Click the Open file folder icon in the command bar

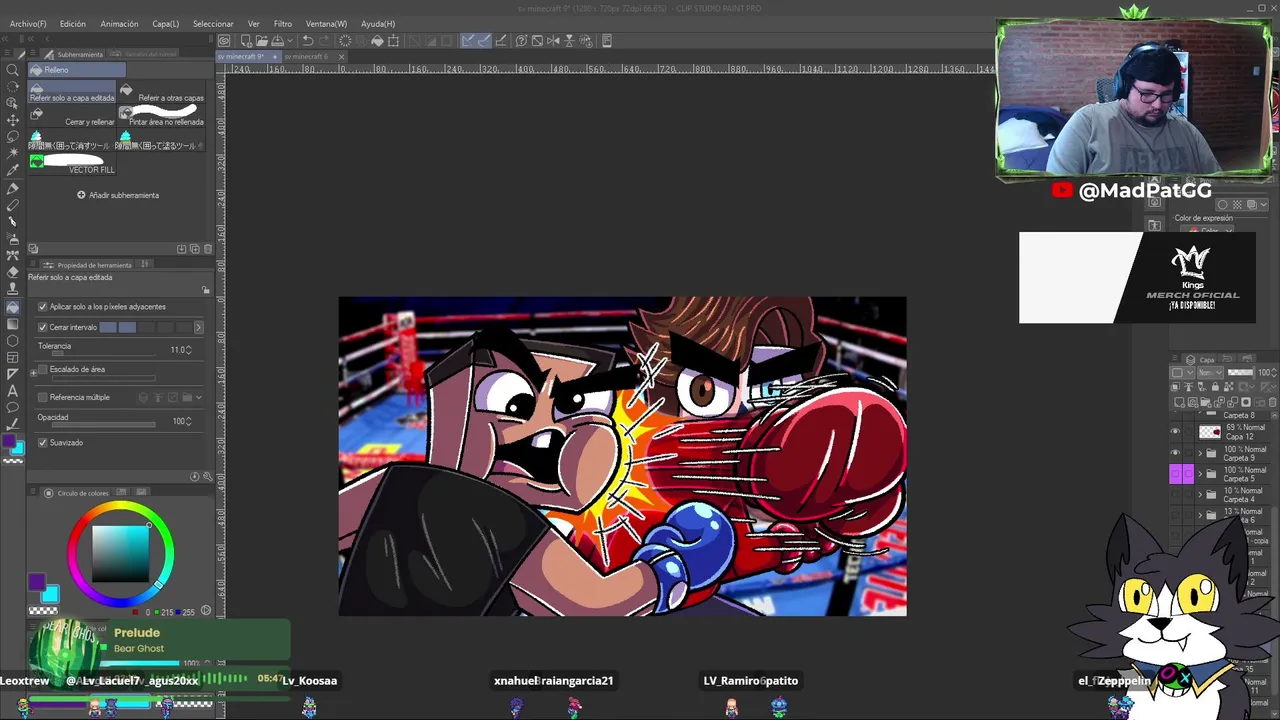point(261,41)
